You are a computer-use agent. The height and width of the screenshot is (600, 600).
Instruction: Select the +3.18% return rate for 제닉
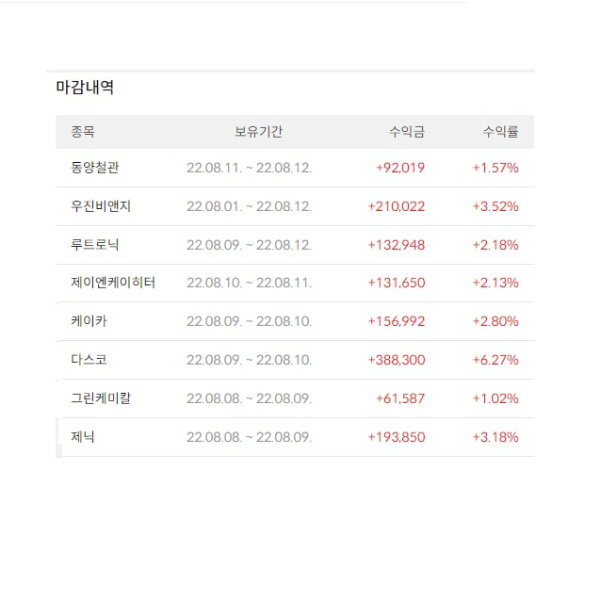(495, 437)
